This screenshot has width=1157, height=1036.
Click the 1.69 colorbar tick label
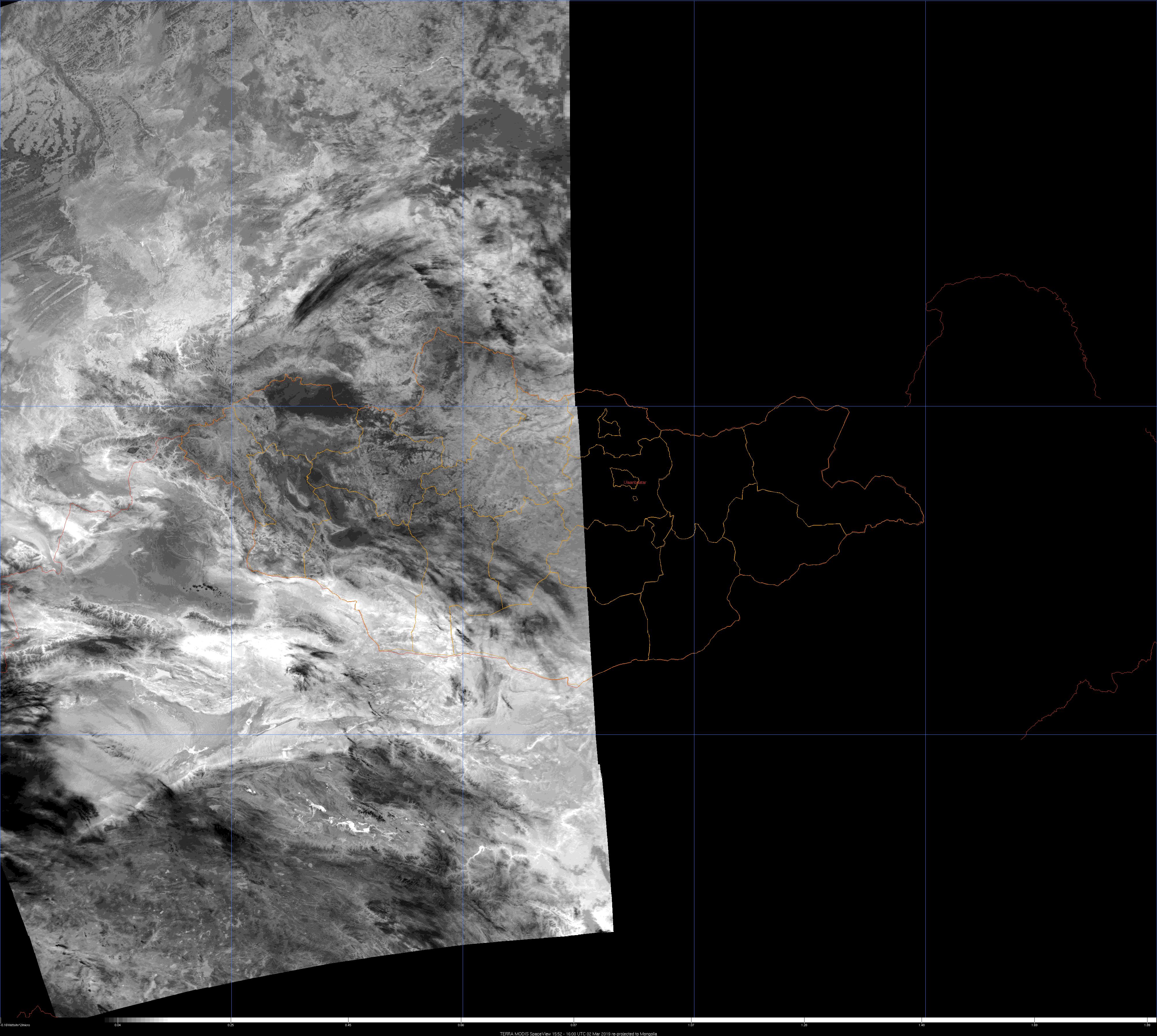[x=1034, y=1025]
